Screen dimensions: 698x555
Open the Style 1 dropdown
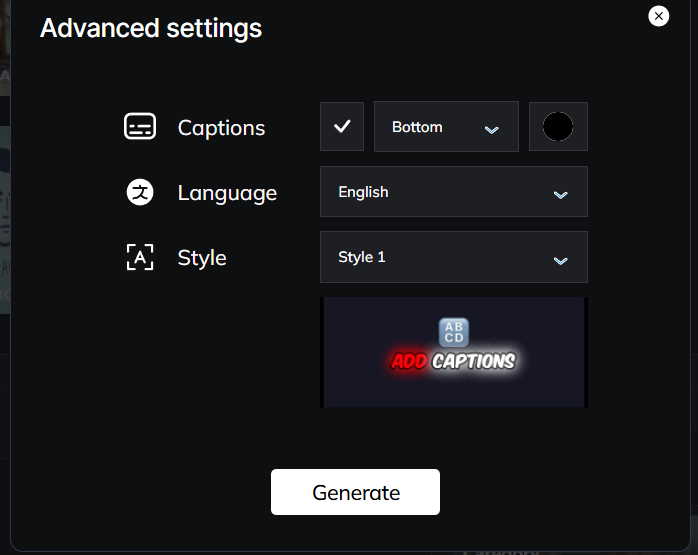coord(454,257)
